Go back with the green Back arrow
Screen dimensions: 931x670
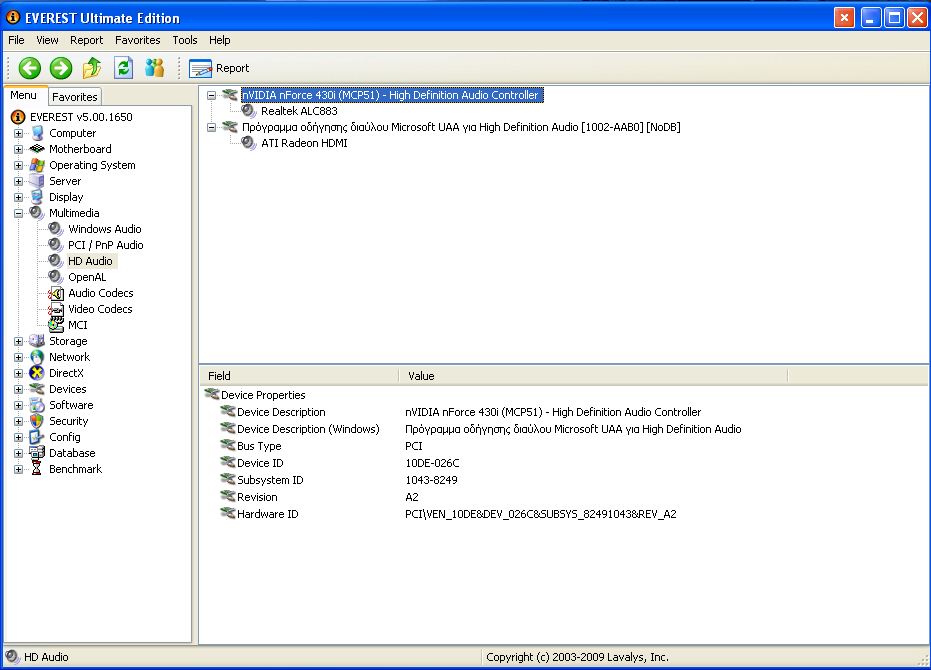pyautogui.click(x=30, y=68)
